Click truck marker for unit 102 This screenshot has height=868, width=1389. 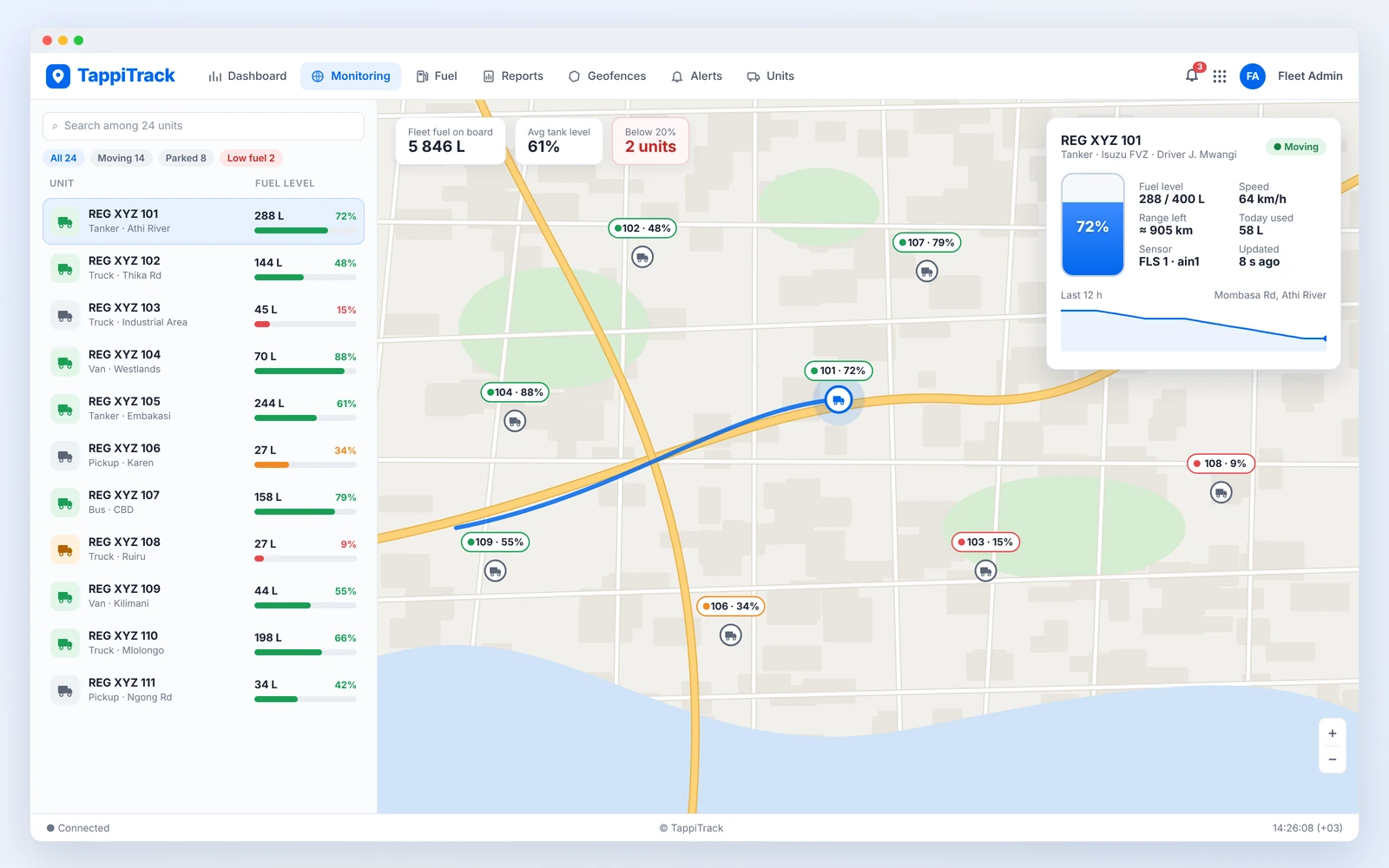(x=642, y=257)
